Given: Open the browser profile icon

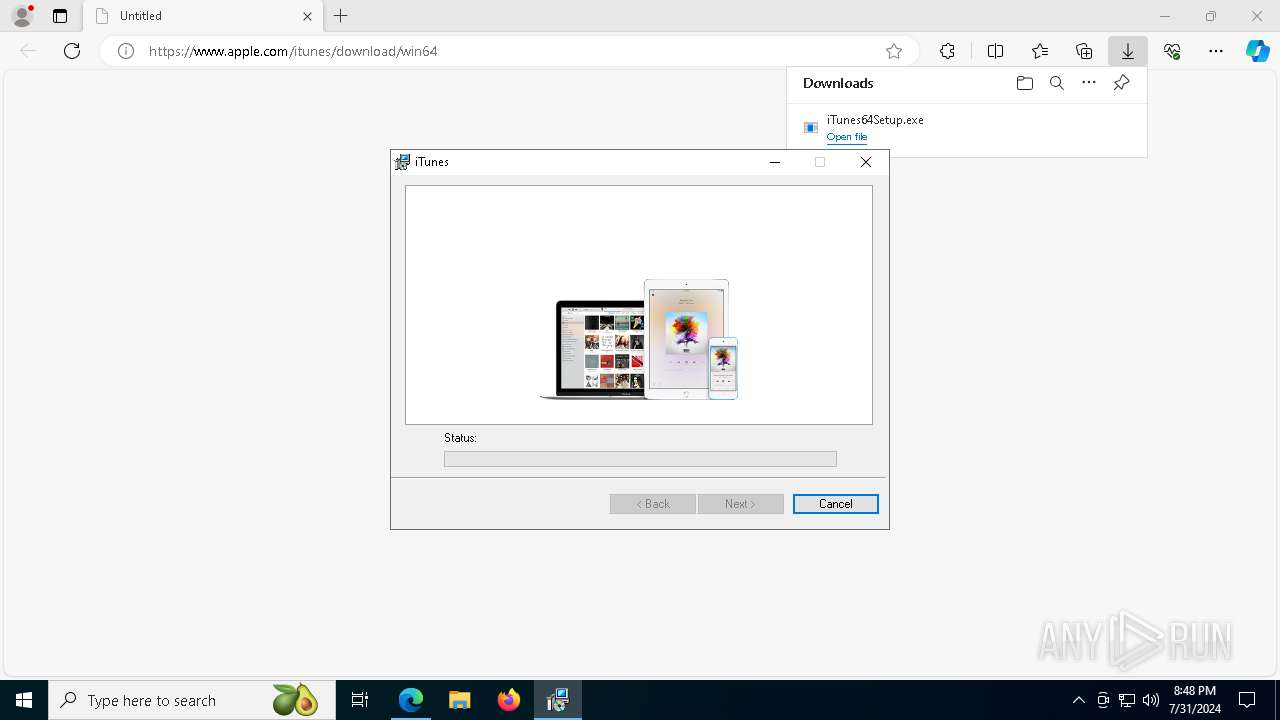Looking at the screenshot, I should point(22,16).
